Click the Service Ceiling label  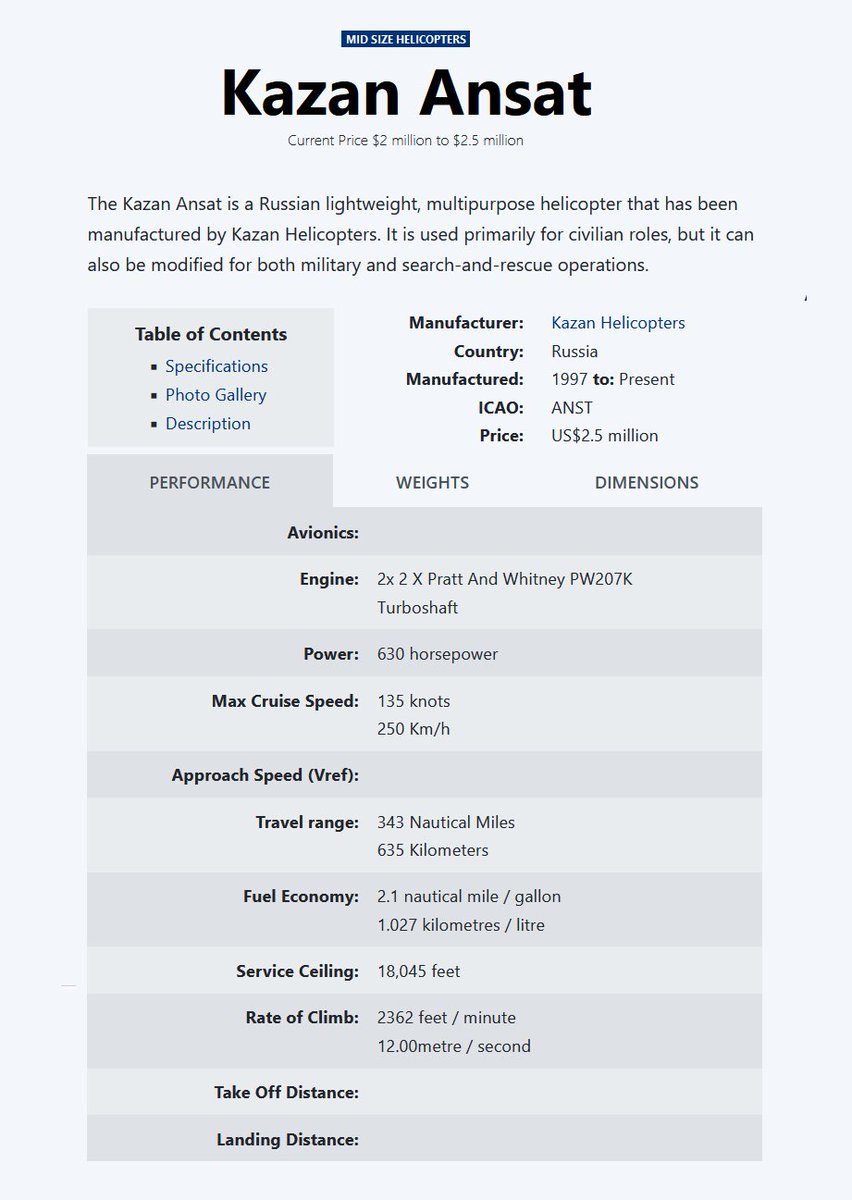[297, 971]
